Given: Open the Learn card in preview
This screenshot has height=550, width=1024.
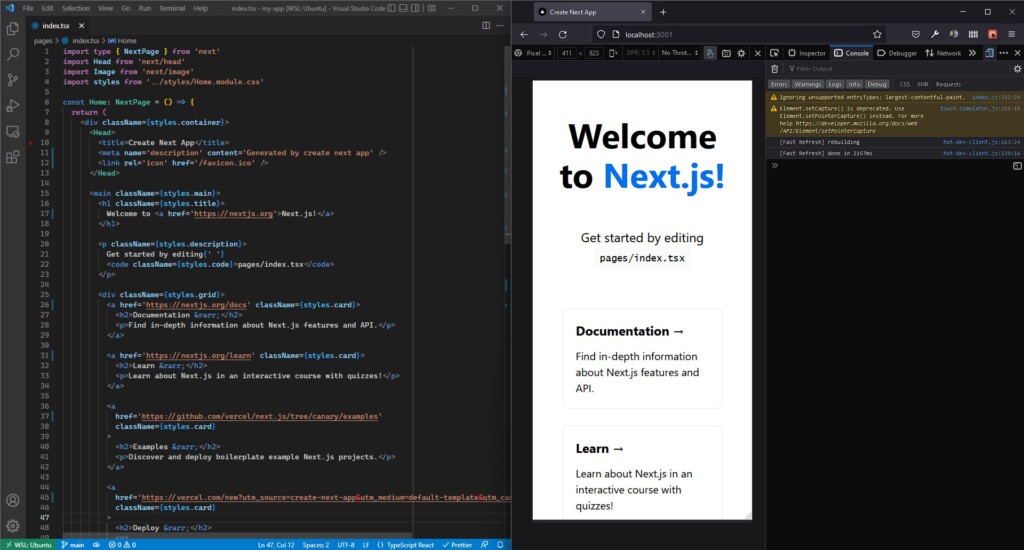Looking at the screenshot, I should click(643, 473).
